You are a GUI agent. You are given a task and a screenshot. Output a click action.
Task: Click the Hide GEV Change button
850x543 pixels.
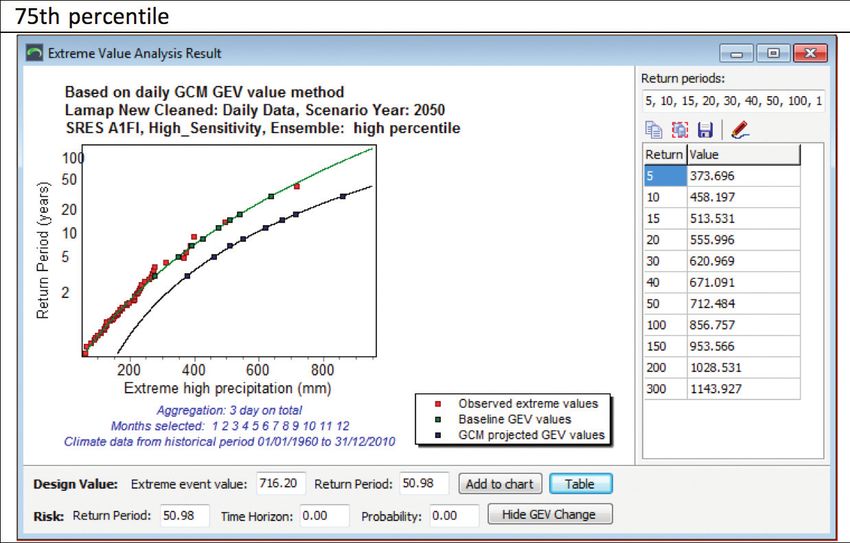[x=550, y=514]
